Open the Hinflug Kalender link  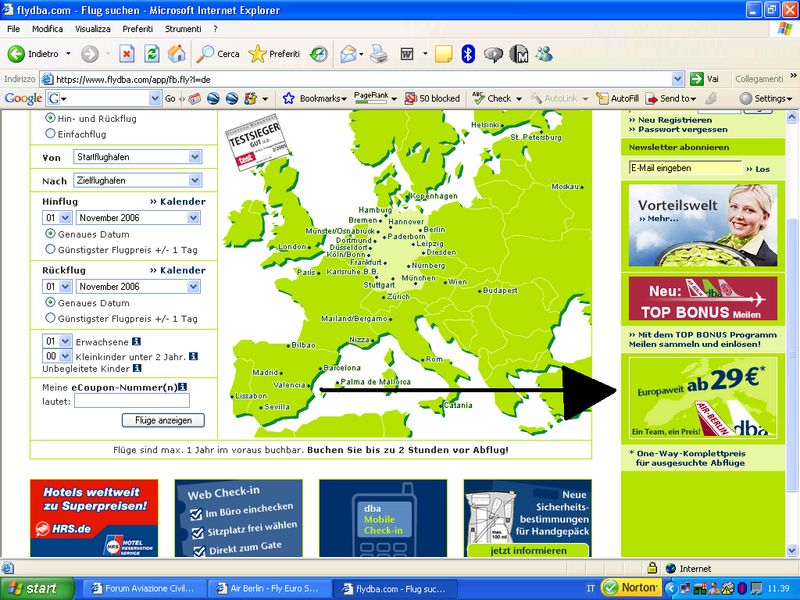click(178, 202)
